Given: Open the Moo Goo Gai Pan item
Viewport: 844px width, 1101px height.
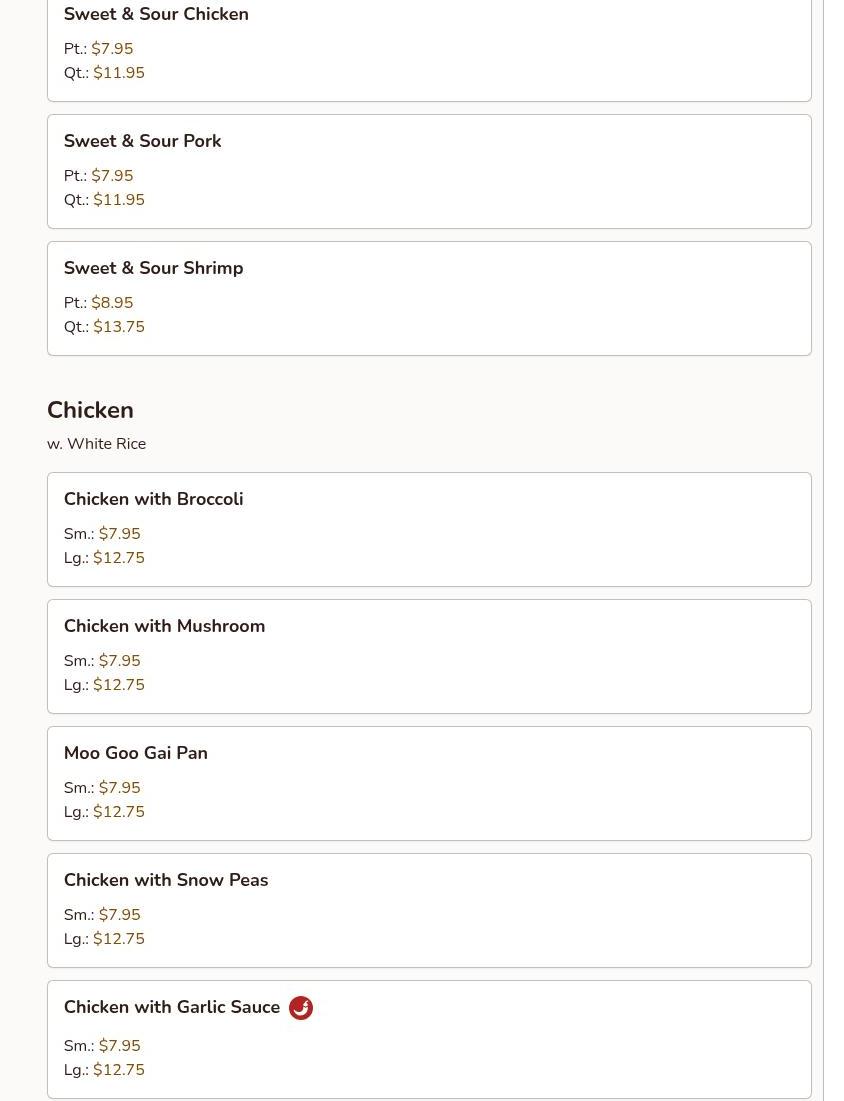Looking at the screenshot, I should click(429, 784).
